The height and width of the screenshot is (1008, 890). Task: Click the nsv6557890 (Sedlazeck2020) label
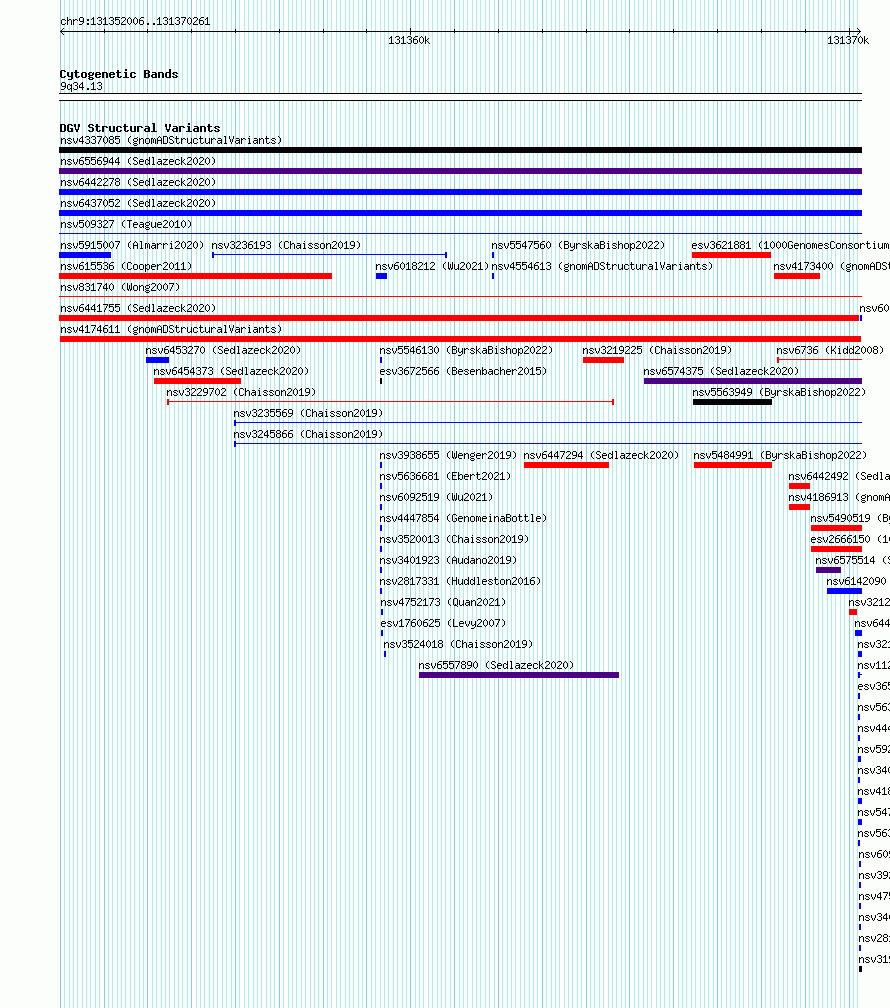[x=496, y=665]
